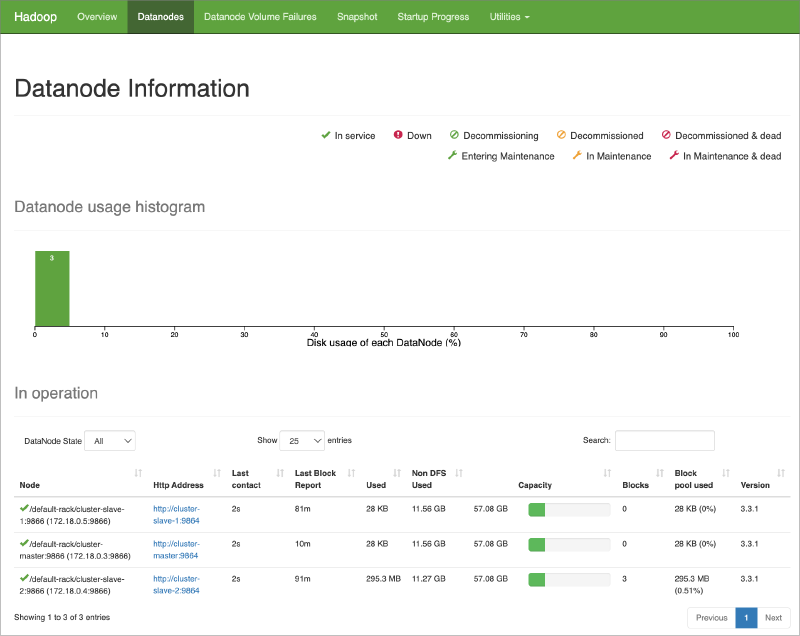Sort table by Http Address column icon

pyautogui.click(x=217, y=473)
